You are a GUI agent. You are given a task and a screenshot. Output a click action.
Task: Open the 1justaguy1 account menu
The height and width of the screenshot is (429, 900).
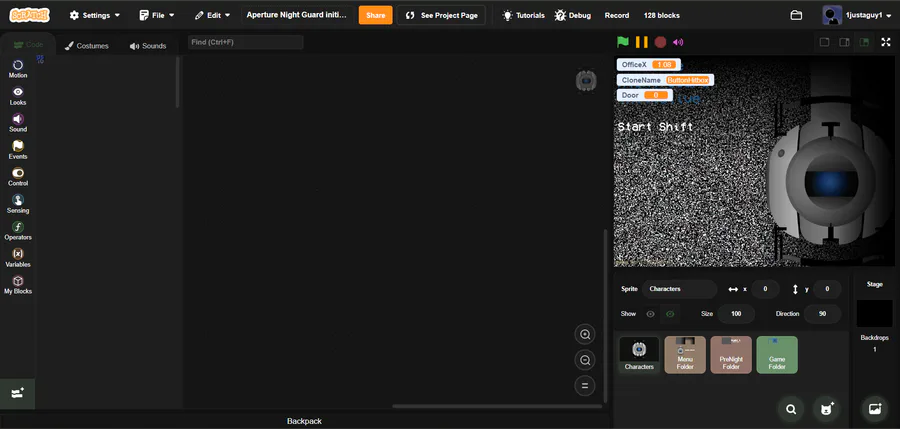click(x=856, y=16)
